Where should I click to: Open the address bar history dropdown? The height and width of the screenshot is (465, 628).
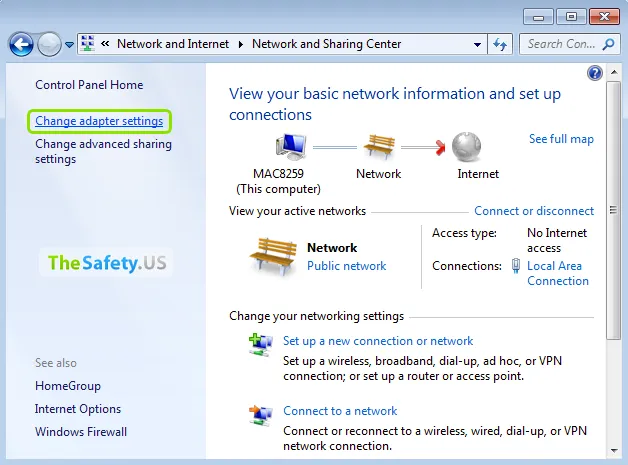coord(477,44)
